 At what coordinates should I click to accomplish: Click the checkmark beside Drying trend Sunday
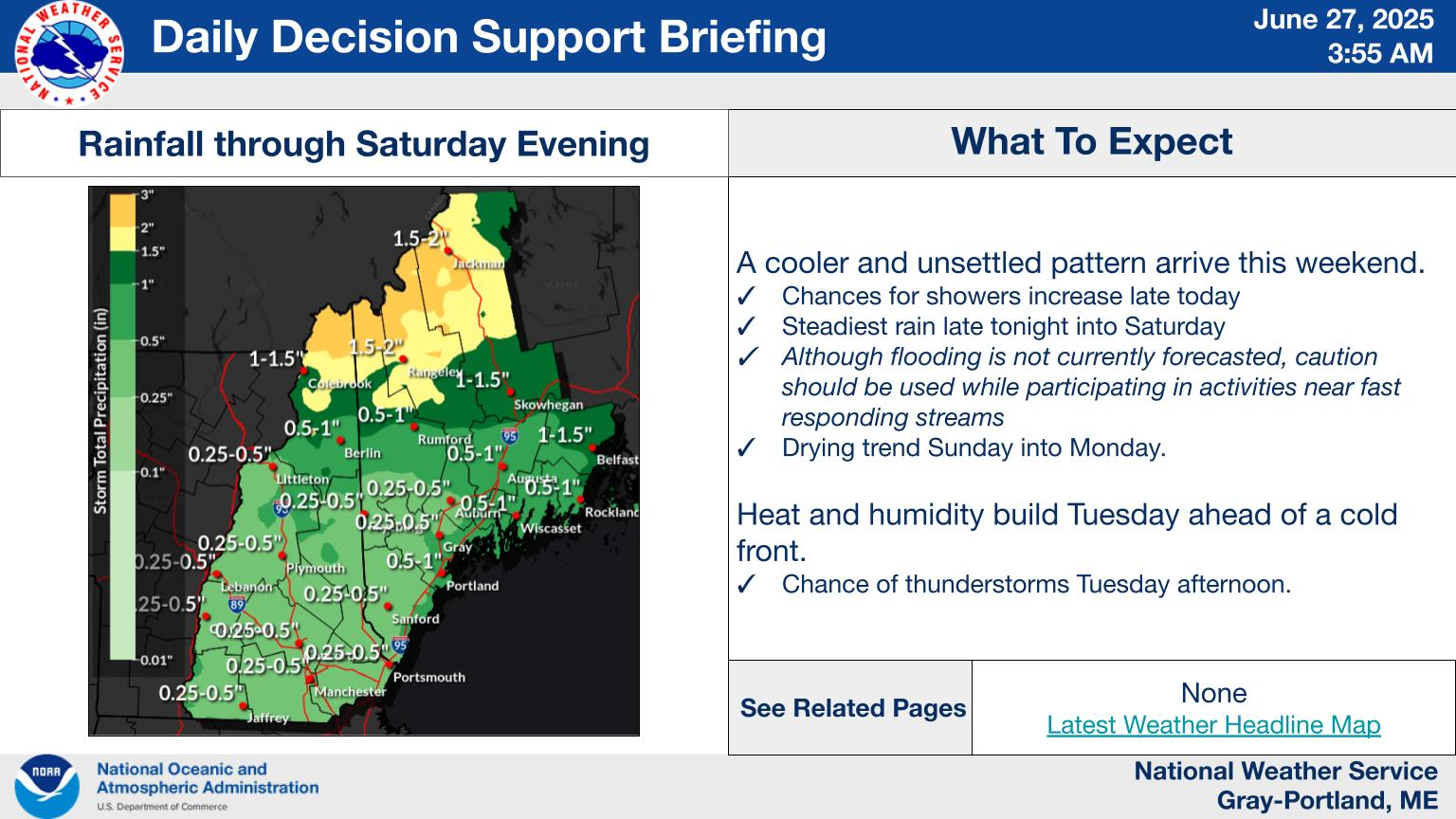point(746,448)
